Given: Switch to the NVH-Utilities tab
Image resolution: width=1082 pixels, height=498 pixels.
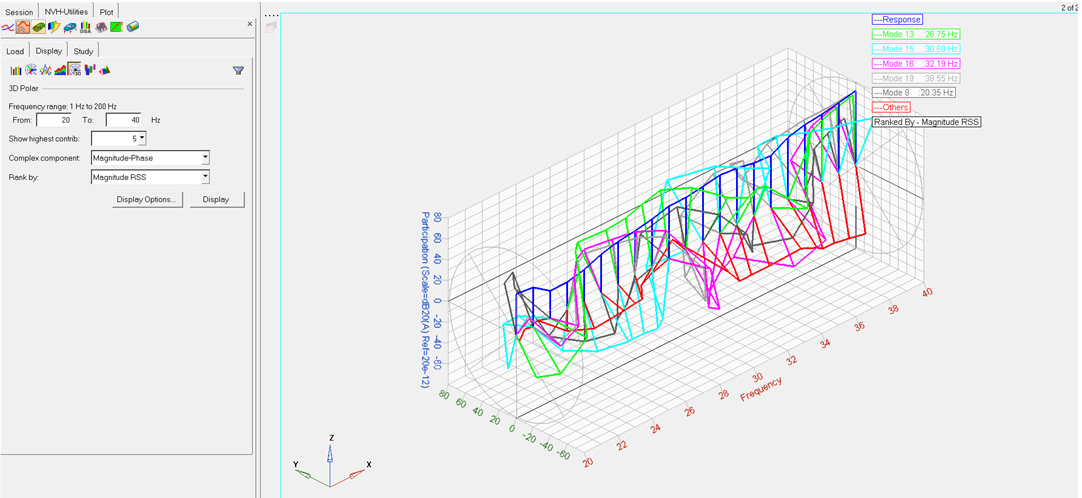Looking at the screenshot, I should coord(66,12).
